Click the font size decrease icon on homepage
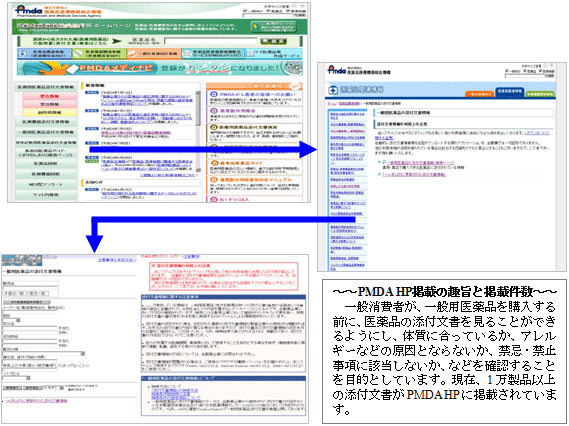 [x=294, y=6]
